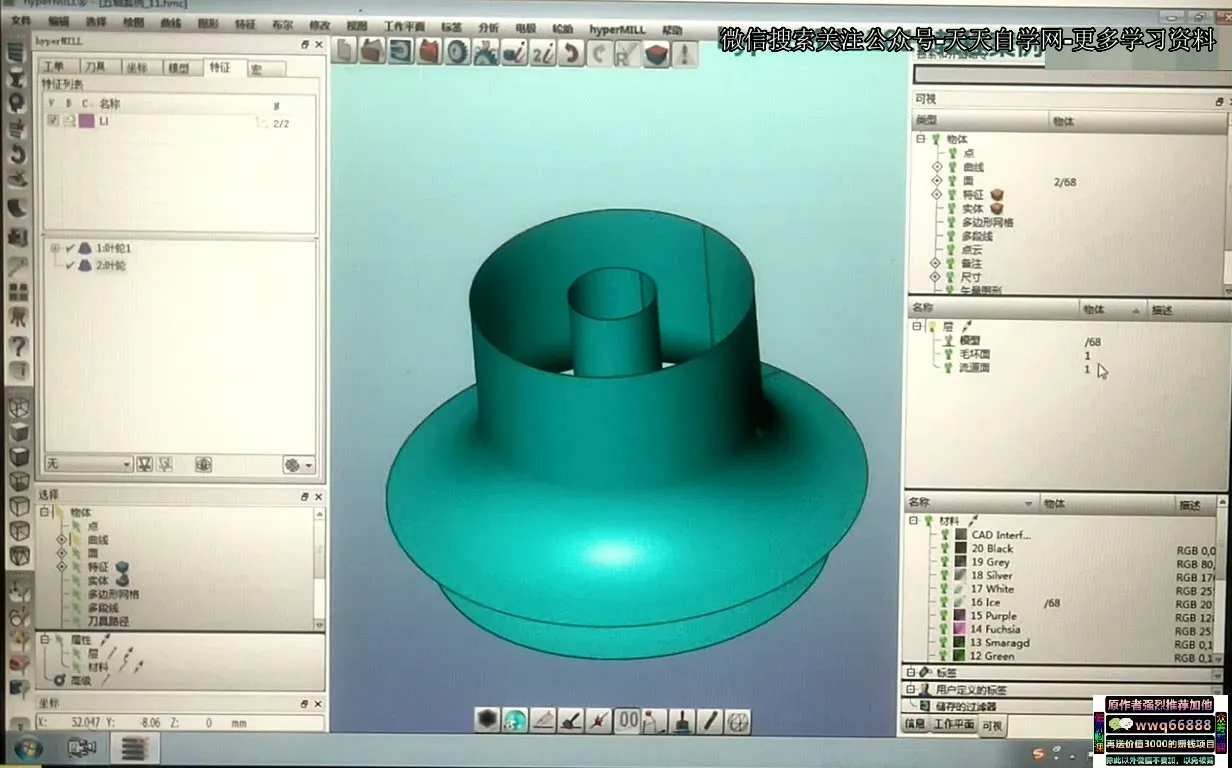Image resolution: width=1232 pixels, height=768 pixels.
Task: Toggle visibility of 毛坯面 layer
Action: click(x=948, y=355)
